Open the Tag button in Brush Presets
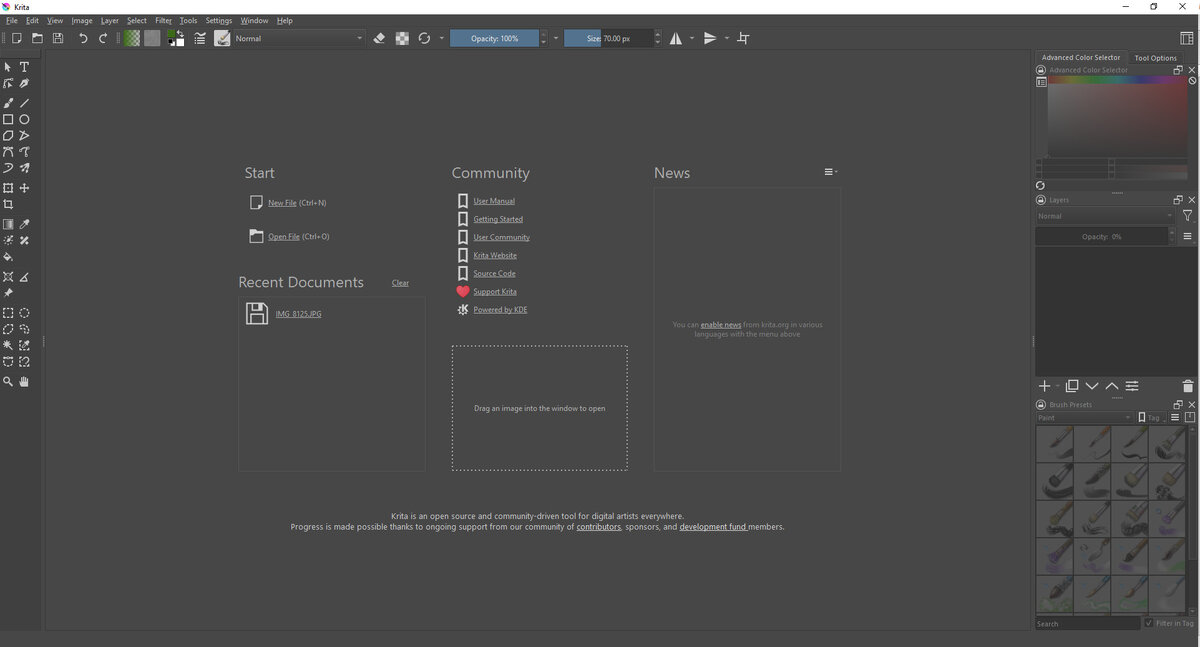 [1152, 418]
